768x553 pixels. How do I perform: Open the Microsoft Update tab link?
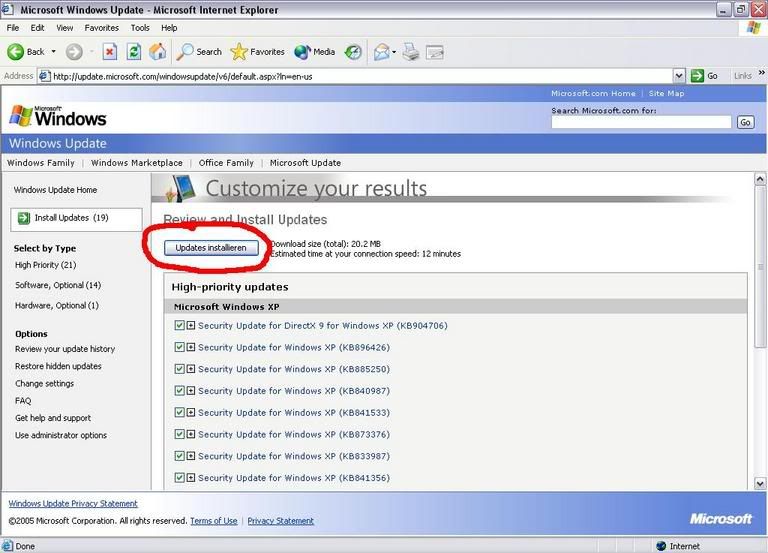click(x=305, y=163)
